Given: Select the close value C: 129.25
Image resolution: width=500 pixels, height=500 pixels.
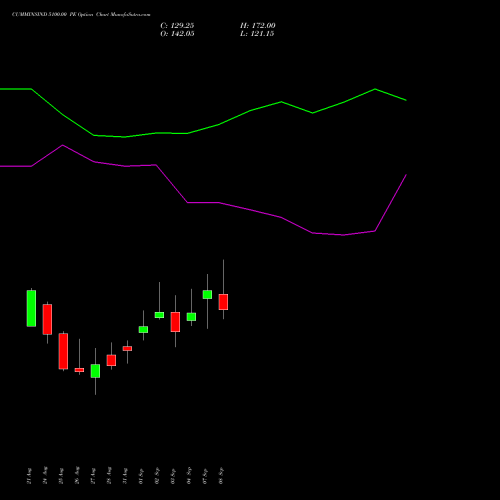Looking at the screenshot, I should pyautogui.click(x=177, y=26).
